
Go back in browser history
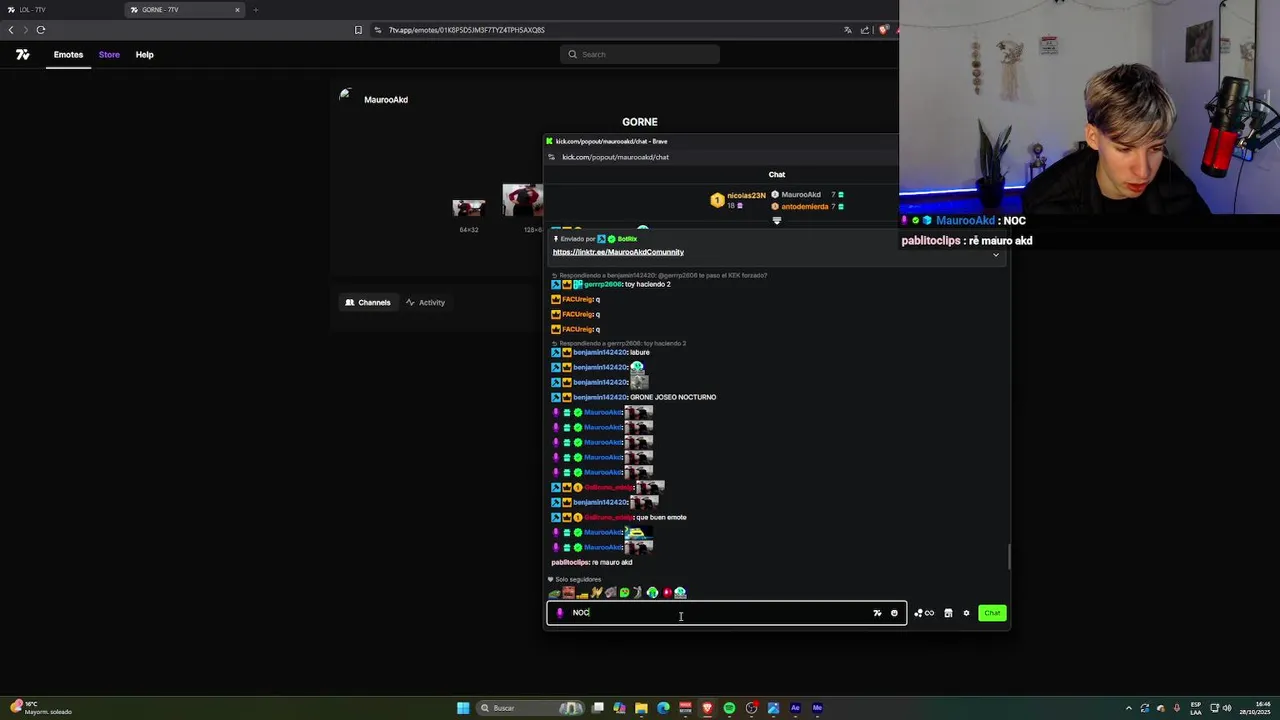tap(11, 30)
